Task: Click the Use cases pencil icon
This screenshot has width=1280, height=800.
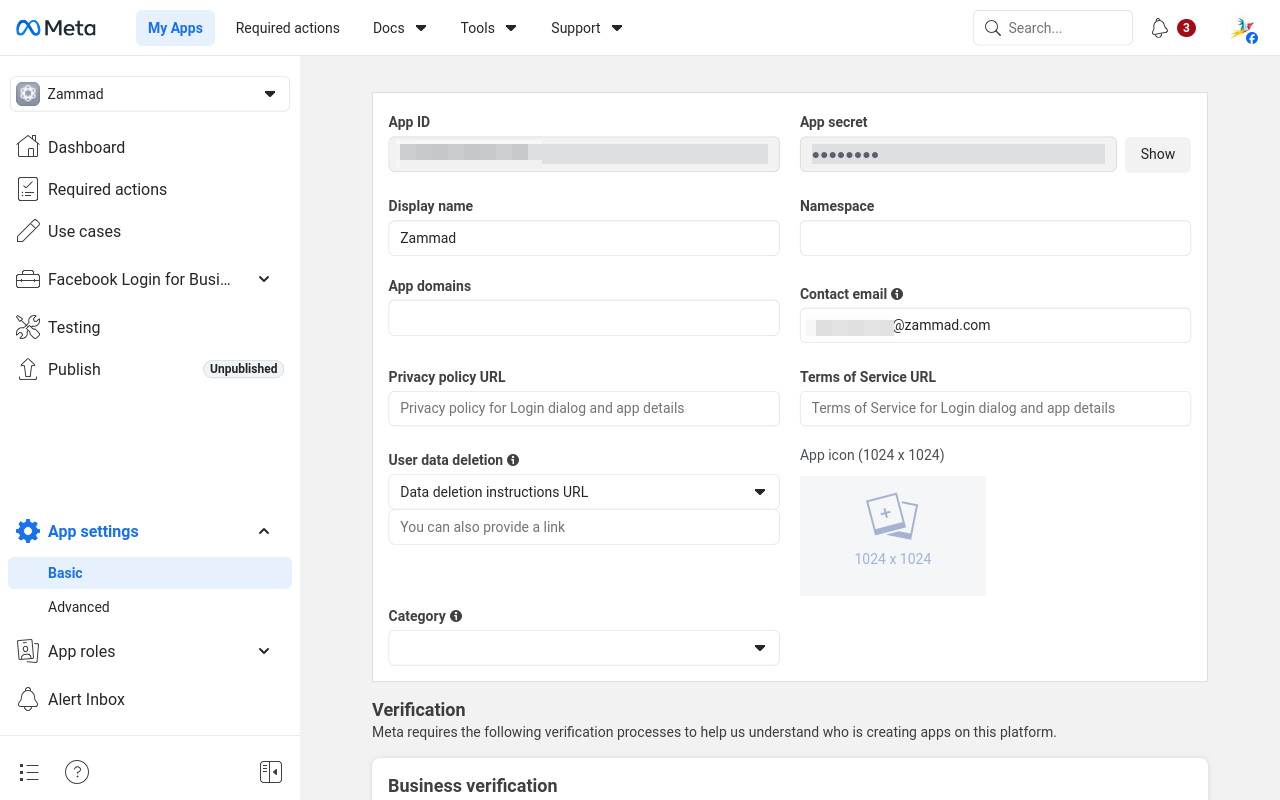Action: pyautogui.click(x=28, y=231)
